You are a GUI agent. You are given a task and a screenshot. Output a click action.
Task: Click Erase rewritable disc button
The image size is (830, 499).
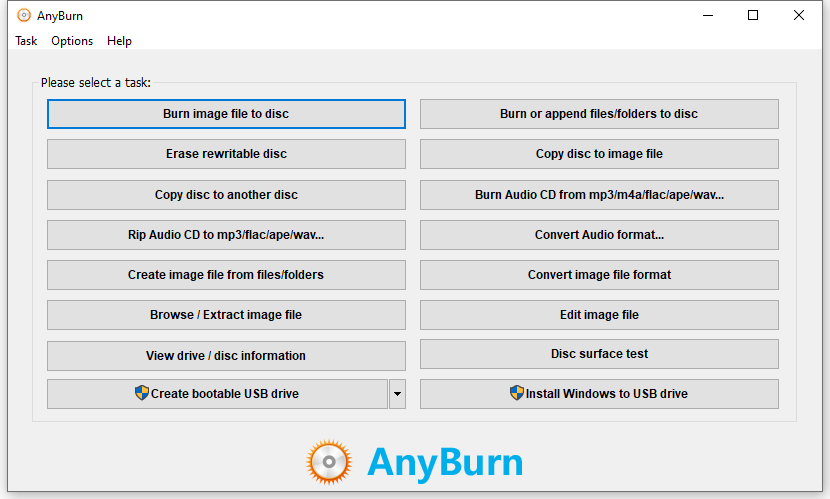[226, 154]
